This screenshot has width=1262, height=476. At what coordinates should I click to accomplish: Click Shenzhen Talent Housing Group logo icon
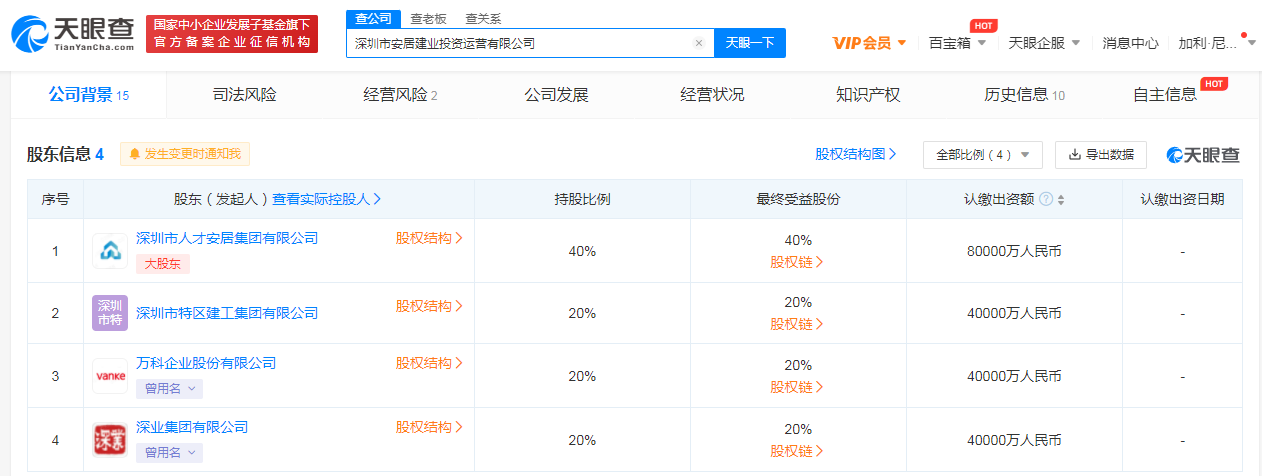coord(110,251)
